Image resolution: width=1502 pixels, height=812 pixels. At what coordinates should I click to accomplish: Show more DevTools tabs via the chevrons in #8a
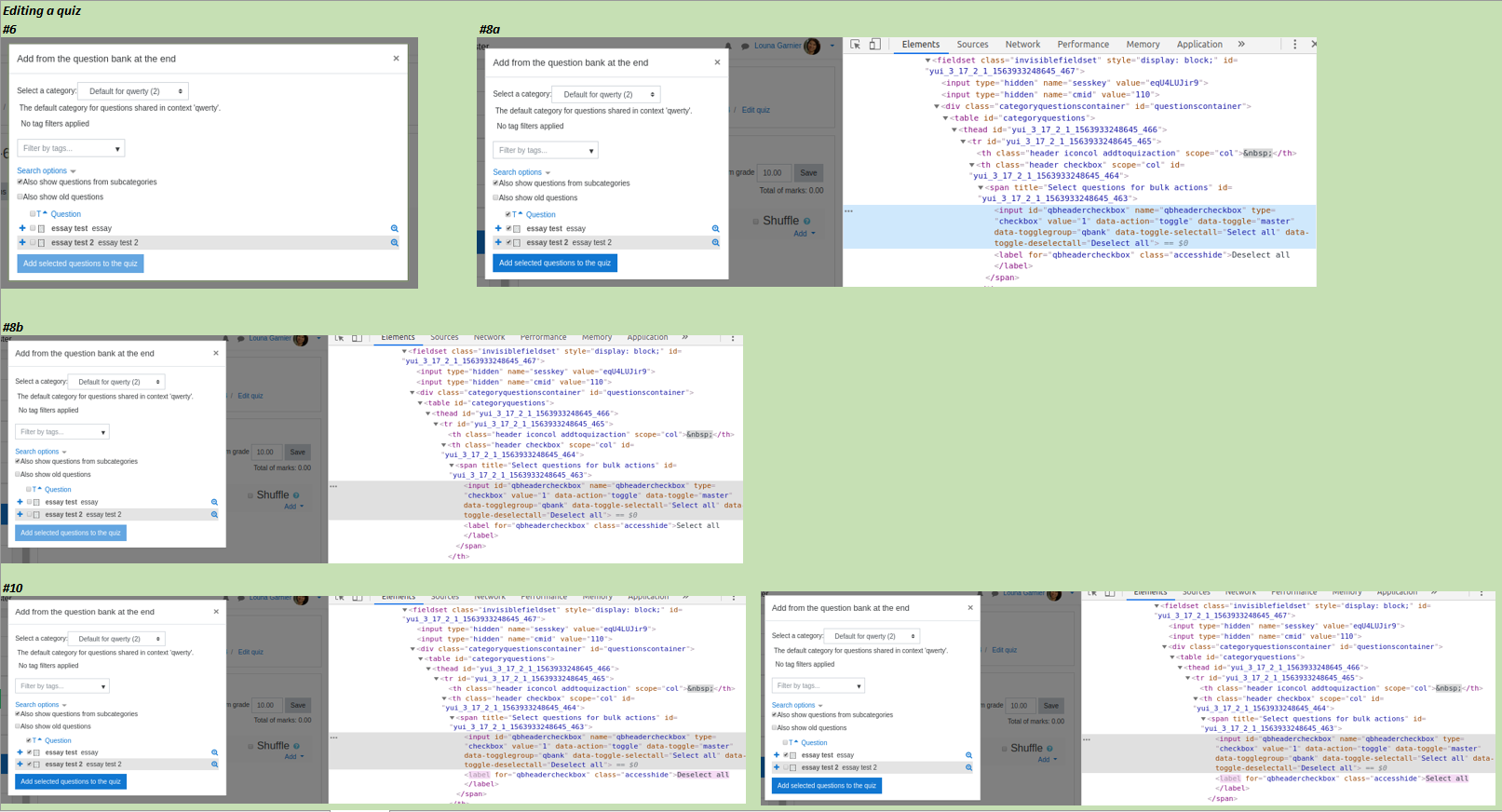1241,44
